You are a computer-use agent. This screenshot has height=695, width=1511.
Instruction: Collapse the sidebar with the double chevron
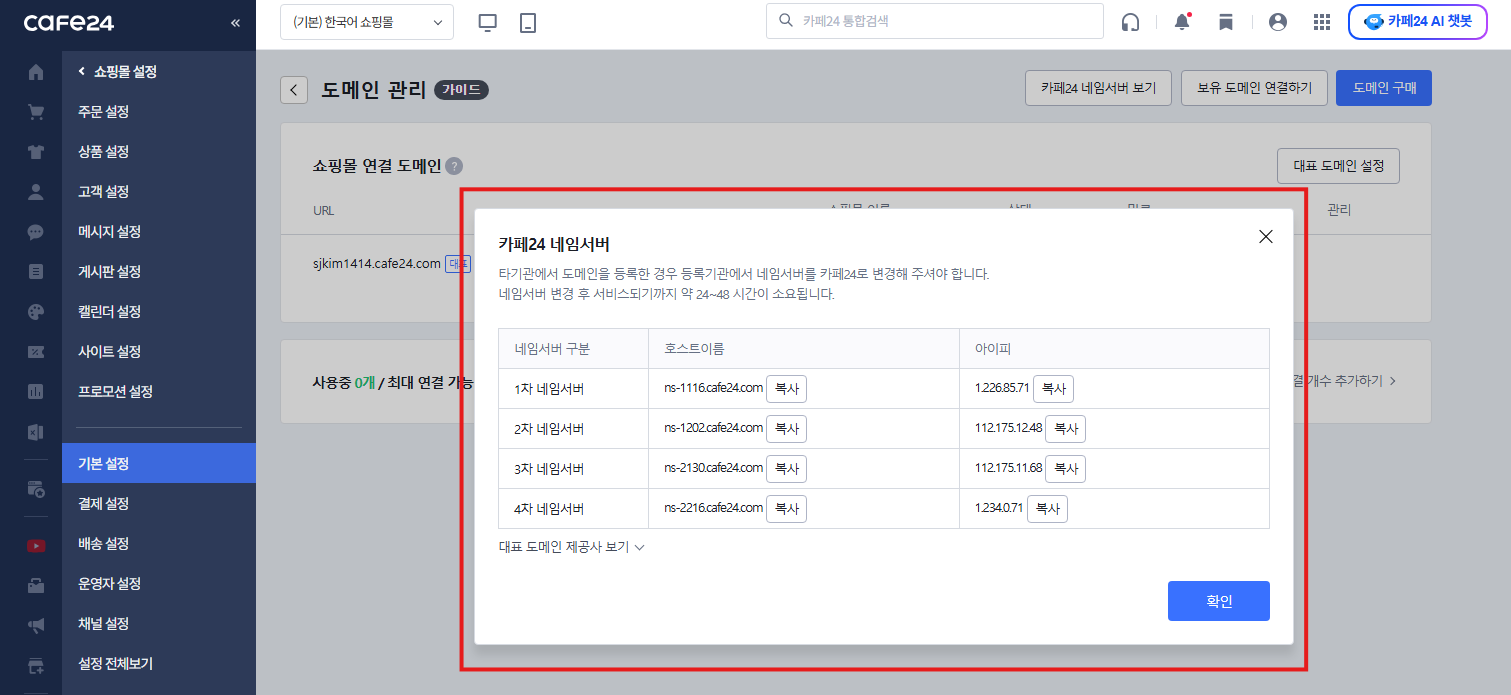pyautogui.click(x=235, y=22)
